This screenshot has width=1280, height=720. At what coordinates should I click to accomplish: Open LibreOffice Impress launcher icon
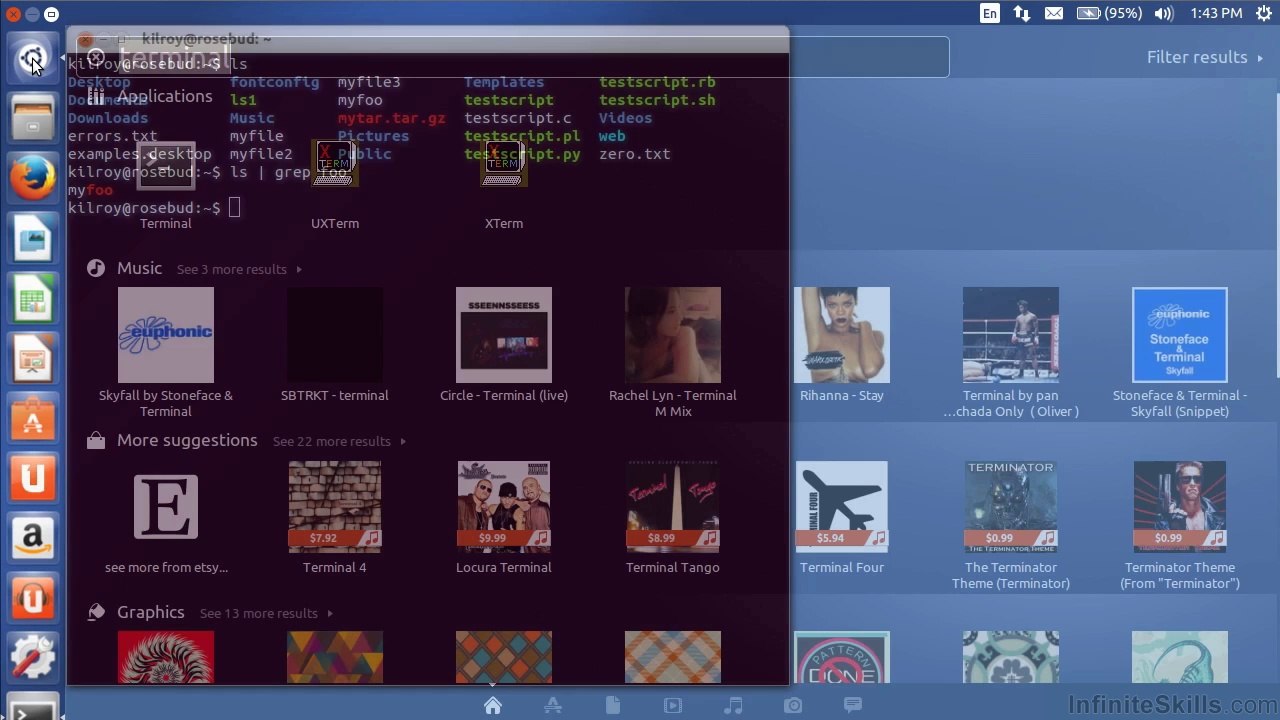tap(32, 359)
